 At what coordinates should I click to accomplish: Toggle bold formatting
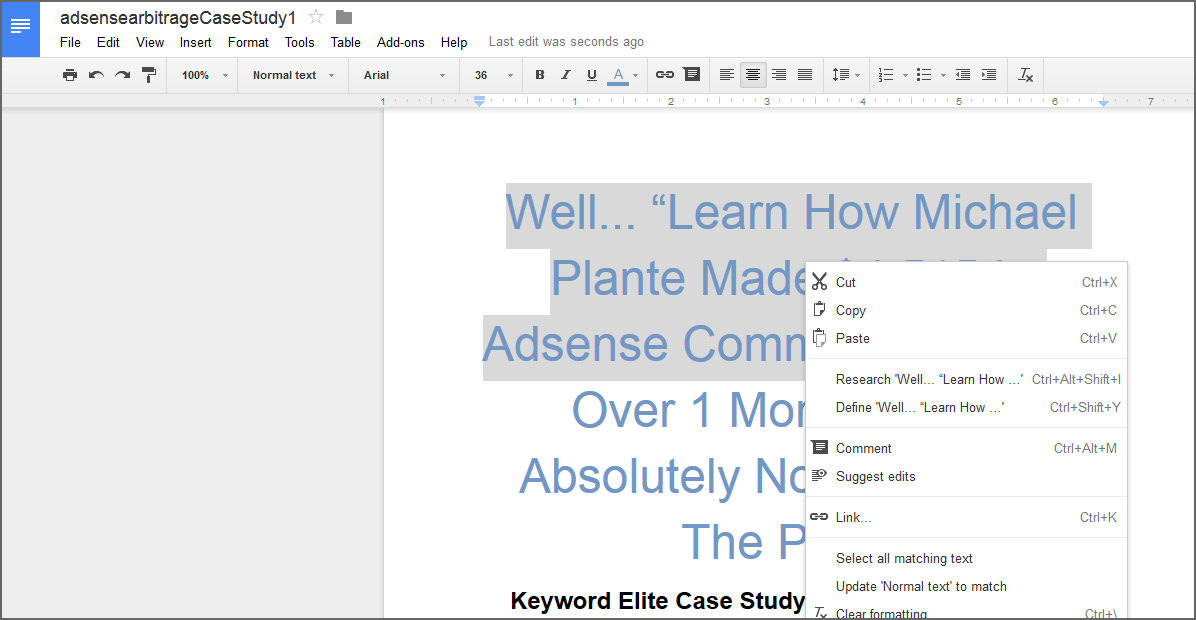click(x=539, y=75)
